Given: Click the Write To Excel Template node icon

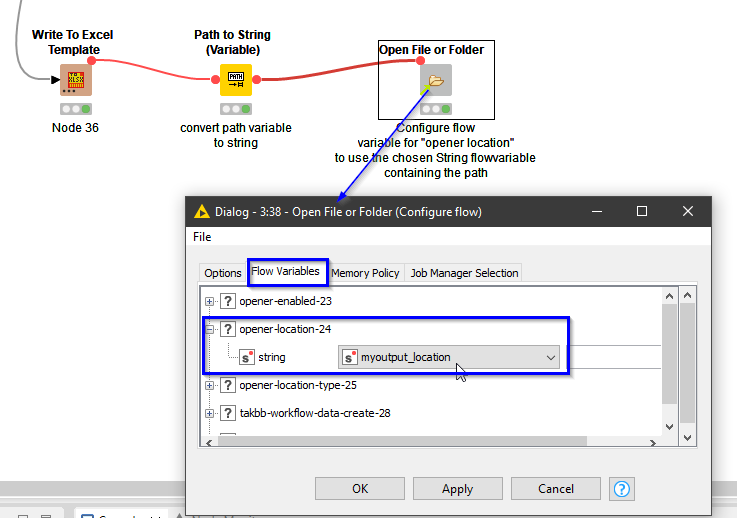Looking at the screenshot, I should 75,80.
